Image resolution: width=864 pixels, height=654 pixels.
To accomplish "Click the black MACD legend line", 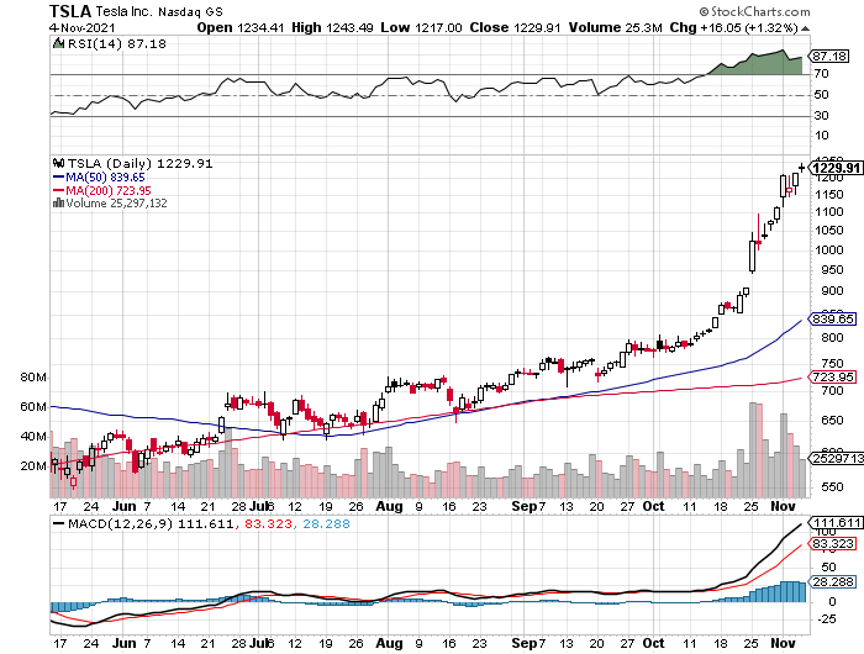I will click(x=58, y=523).
